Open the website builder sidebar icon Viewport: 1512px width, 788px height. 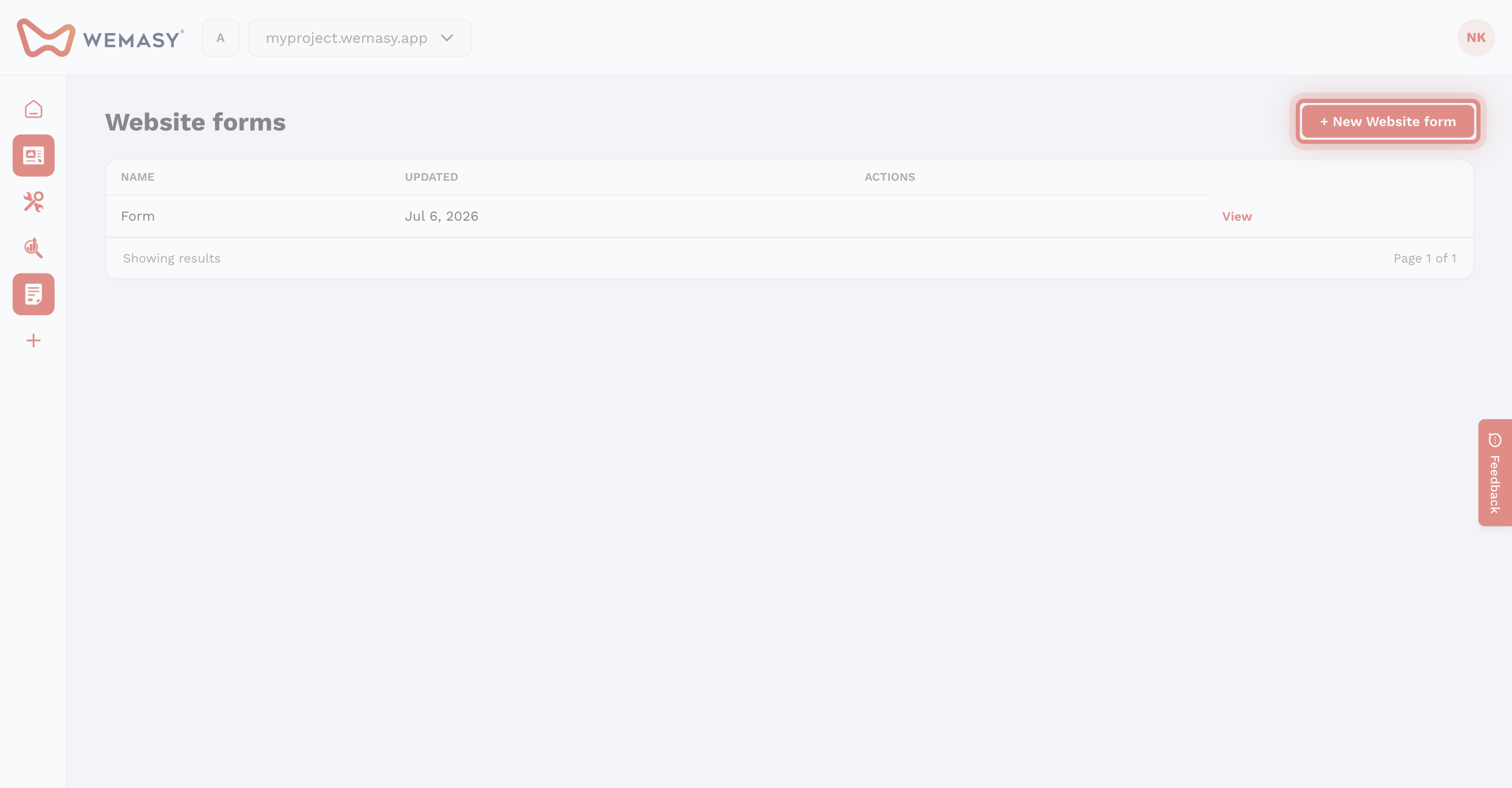coord(33,156)
